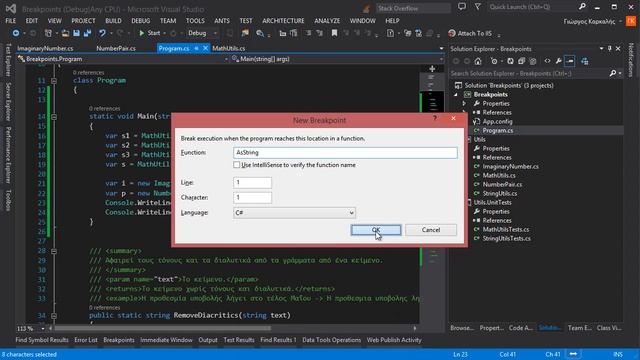The image size is (640, 360).
Task: Click the Save icon in toolbar
Action: click(x=76, y=33)
